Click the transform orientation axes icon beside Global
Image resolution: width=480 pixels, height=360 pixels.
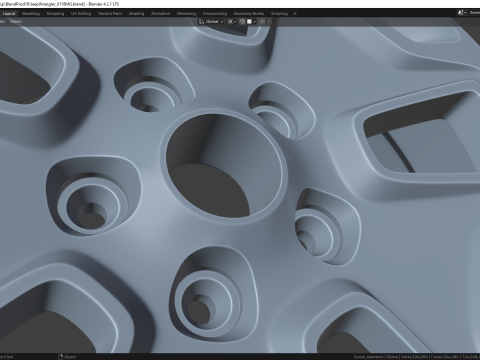[x=201, y=22]
